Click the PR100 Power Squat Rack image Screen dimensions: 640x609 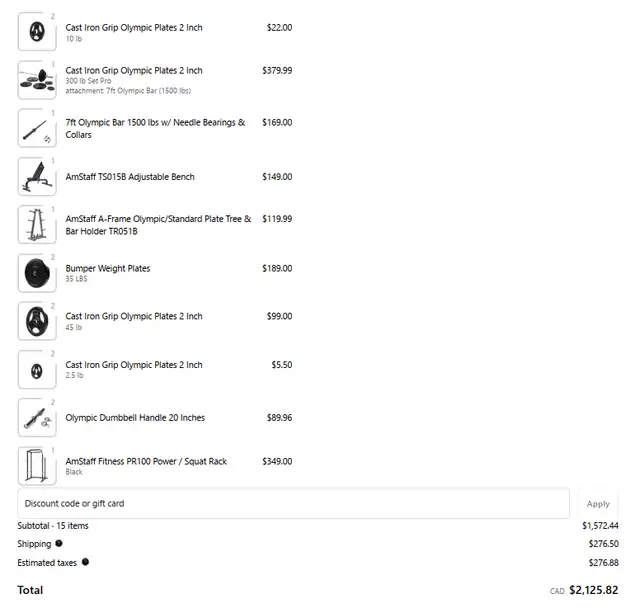point(37,466)
